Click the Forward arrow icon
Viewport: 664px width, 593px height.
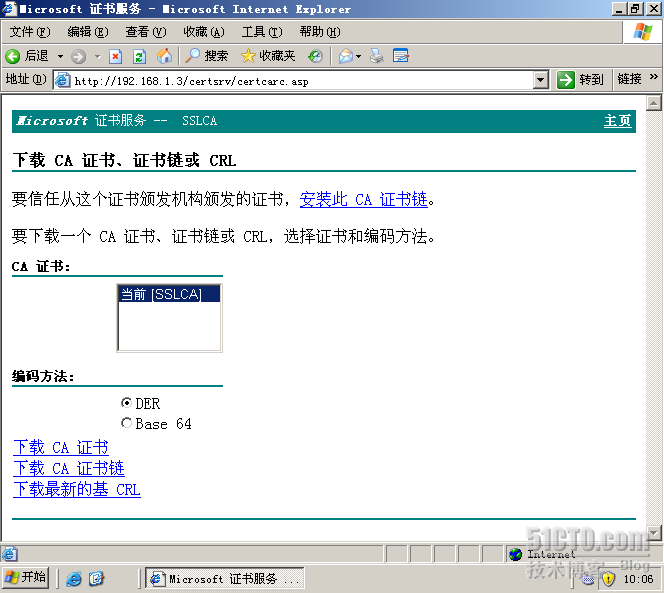click(x=78, y=56)
